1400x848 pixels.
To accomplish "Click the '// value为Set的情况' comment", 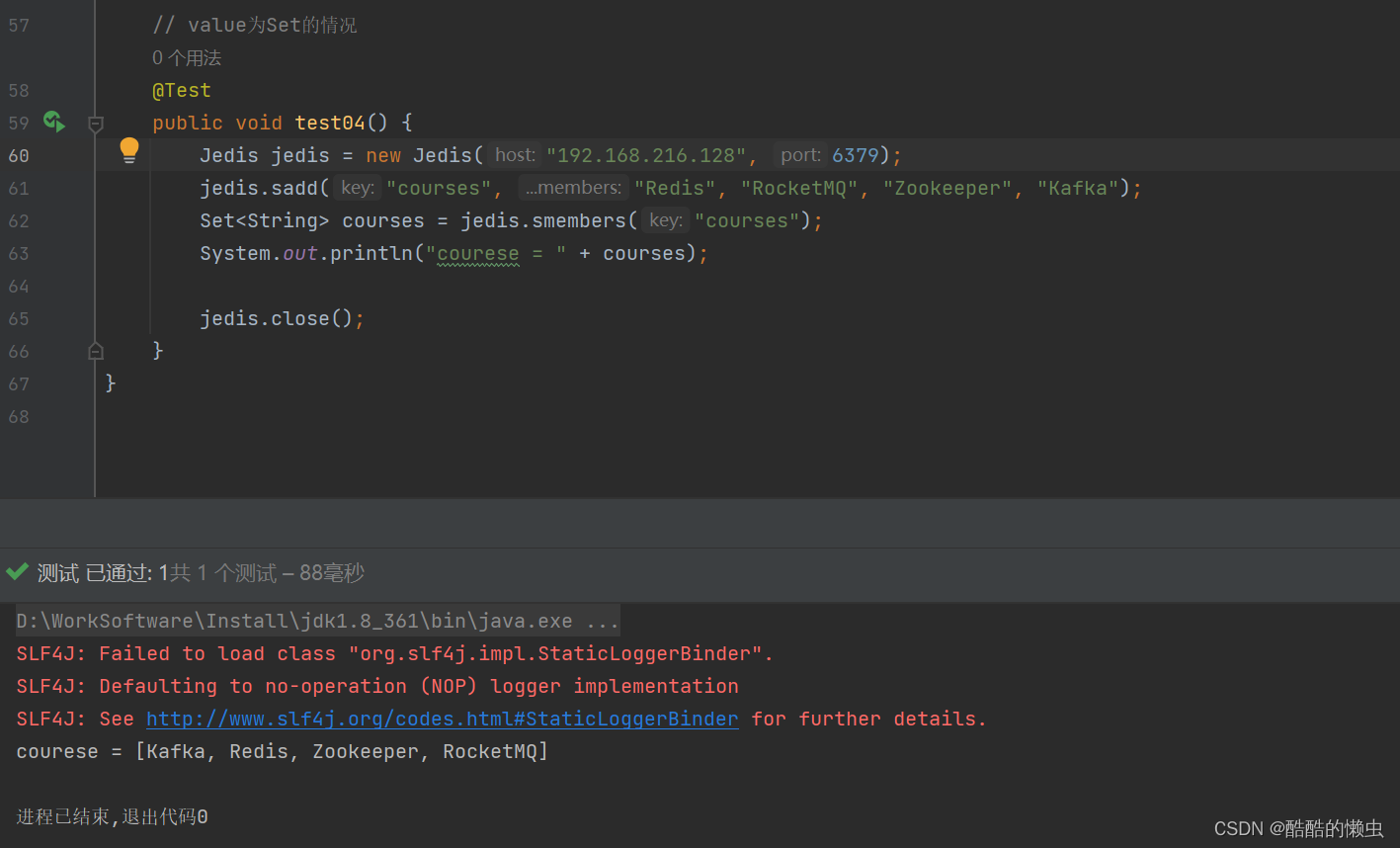I will pos(255,25).
